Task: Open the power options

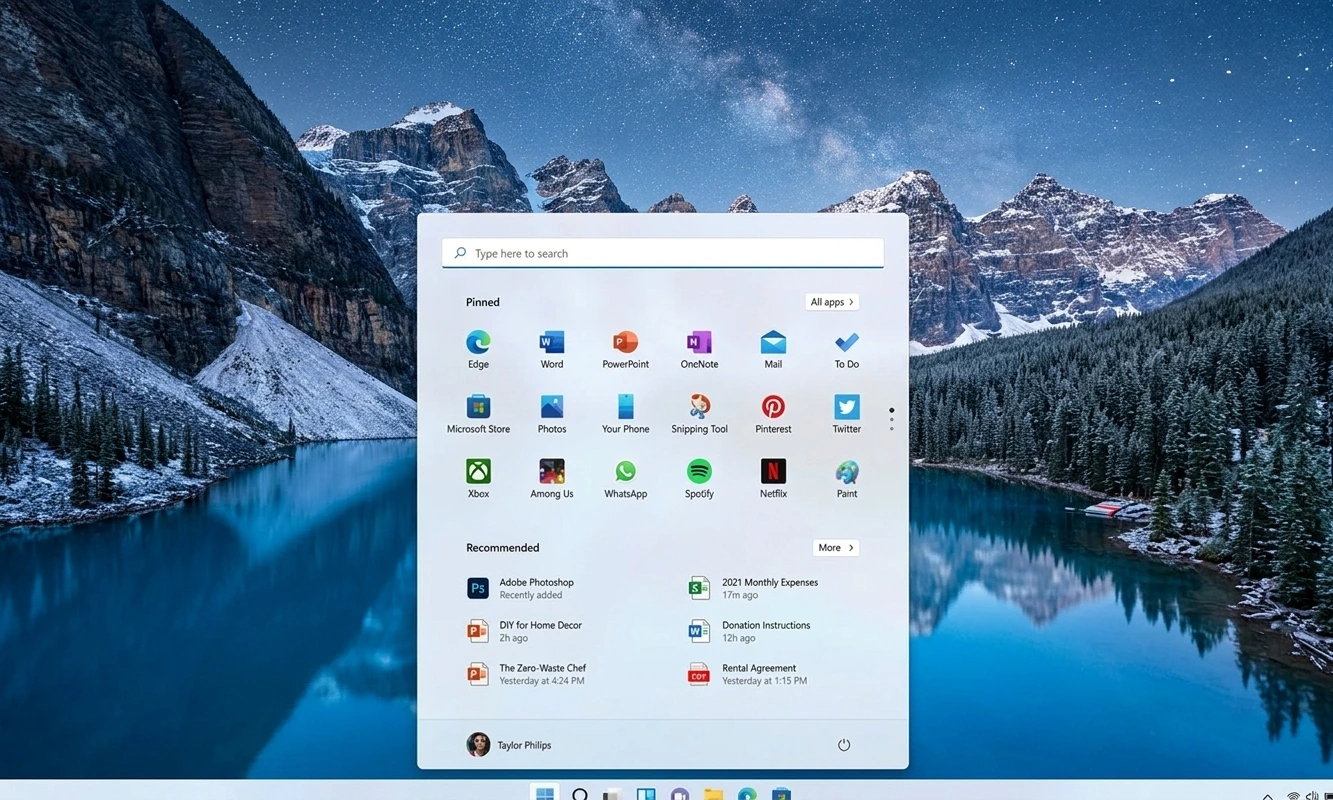Action: coord(843,744)
